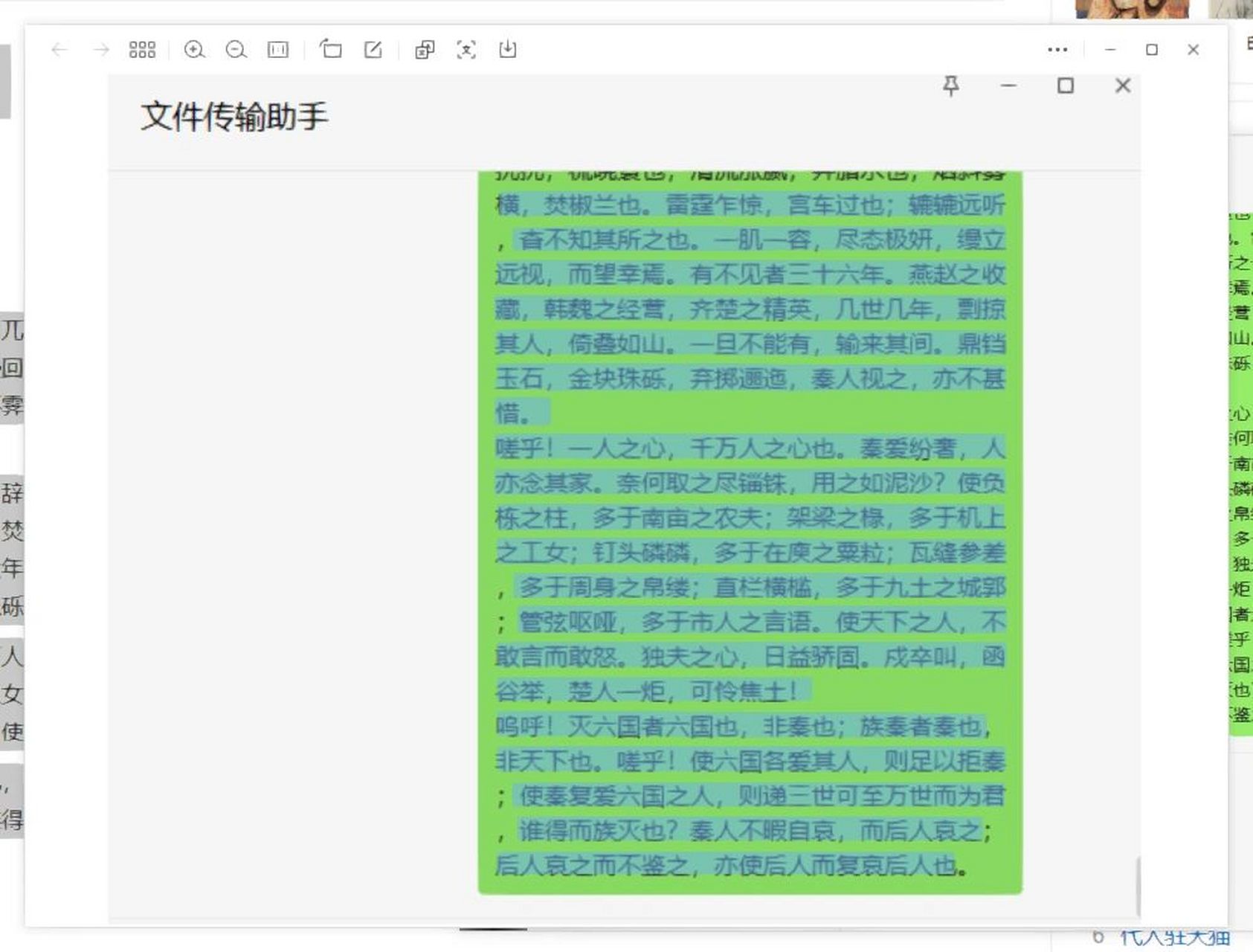Image resolution: width=1253 pixels, height=952 pixels.
Task: Click the 文件传输助手 chat title
Action: pyautogui.click(x=235, y=115)
